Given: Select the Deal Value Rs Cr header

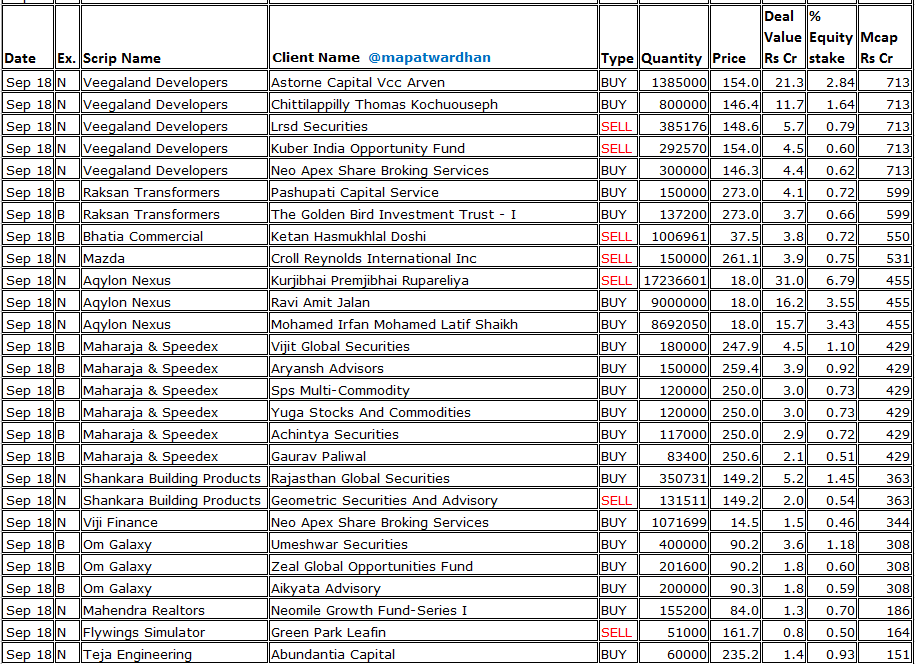Looking at the screenshot, I should point(783,37).
